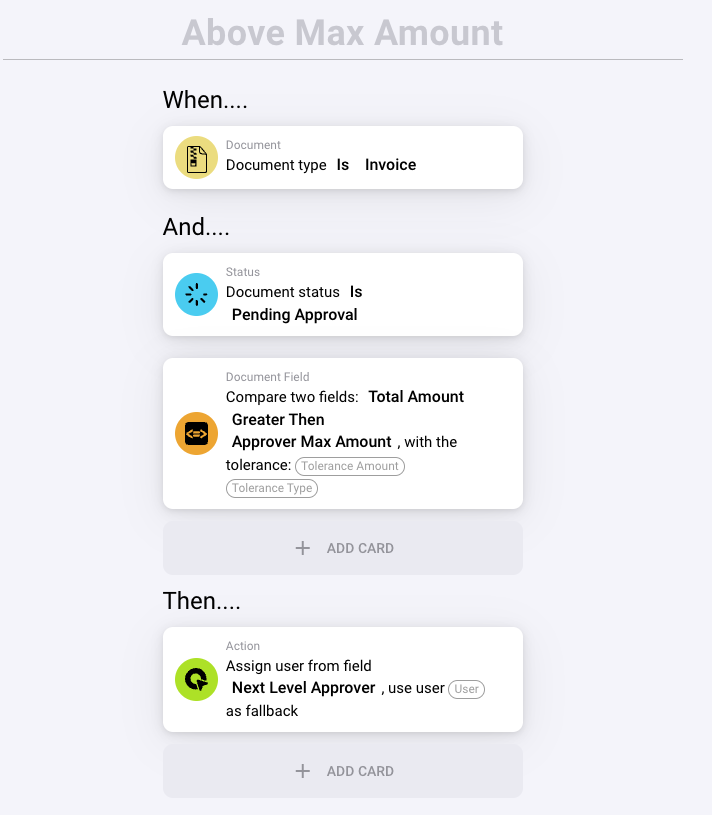Add a card under the And conditions

[x=343, y=548]
